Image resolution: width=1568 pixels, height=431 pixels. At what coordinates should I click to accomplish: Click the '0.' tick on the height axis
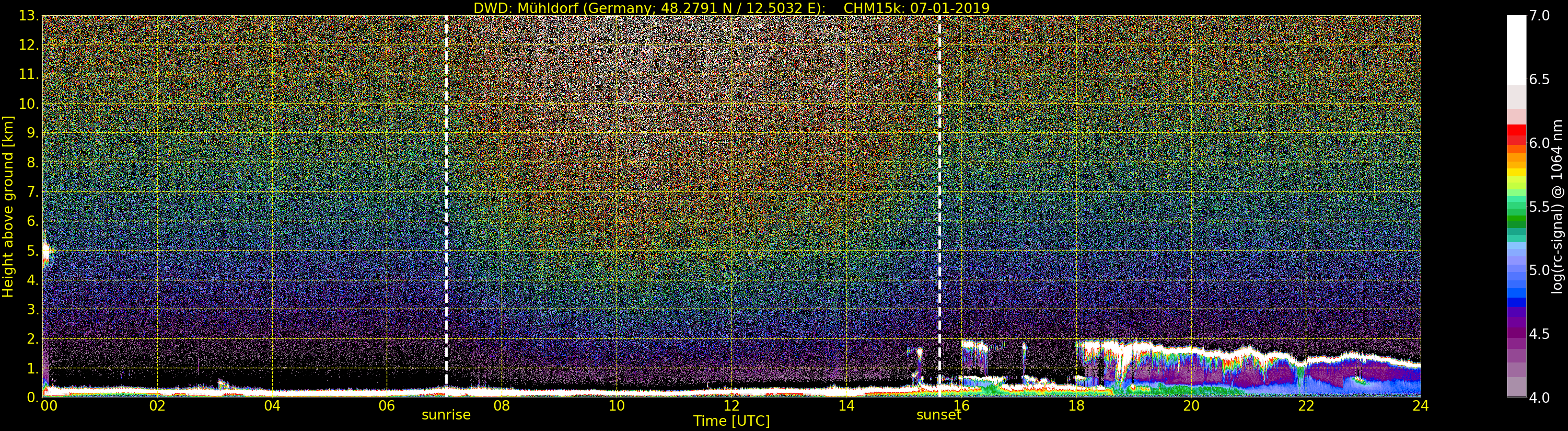coord(32,397)
